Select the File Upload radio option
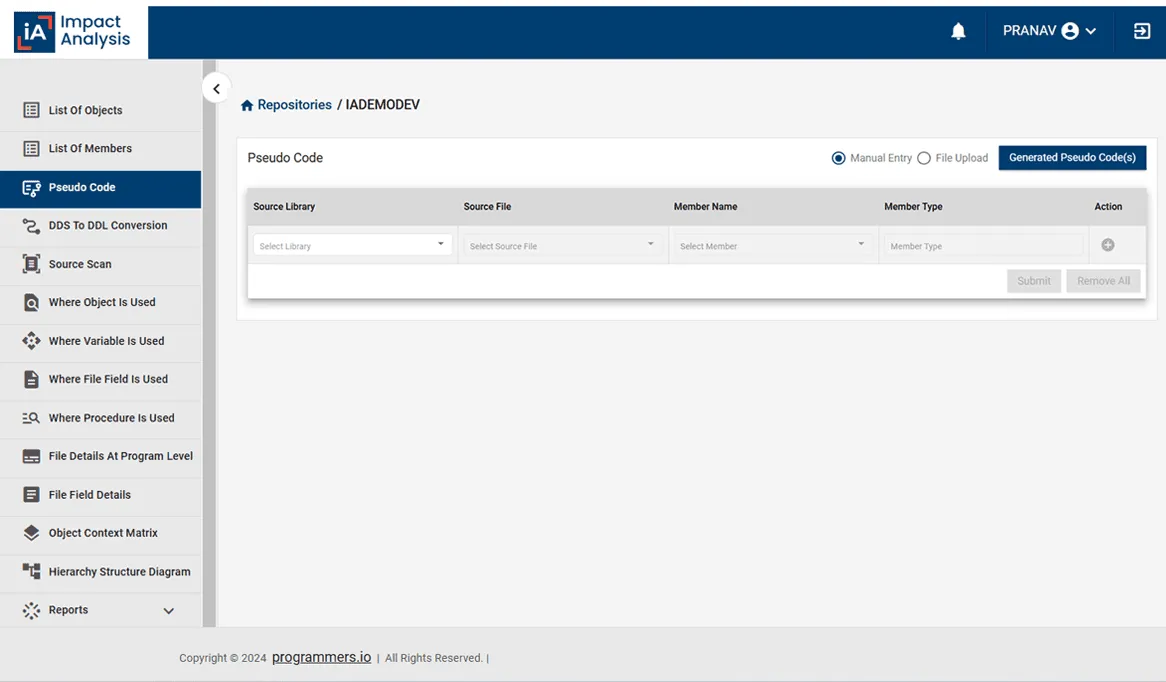The image size is (1166, 682). coord(924,158)
